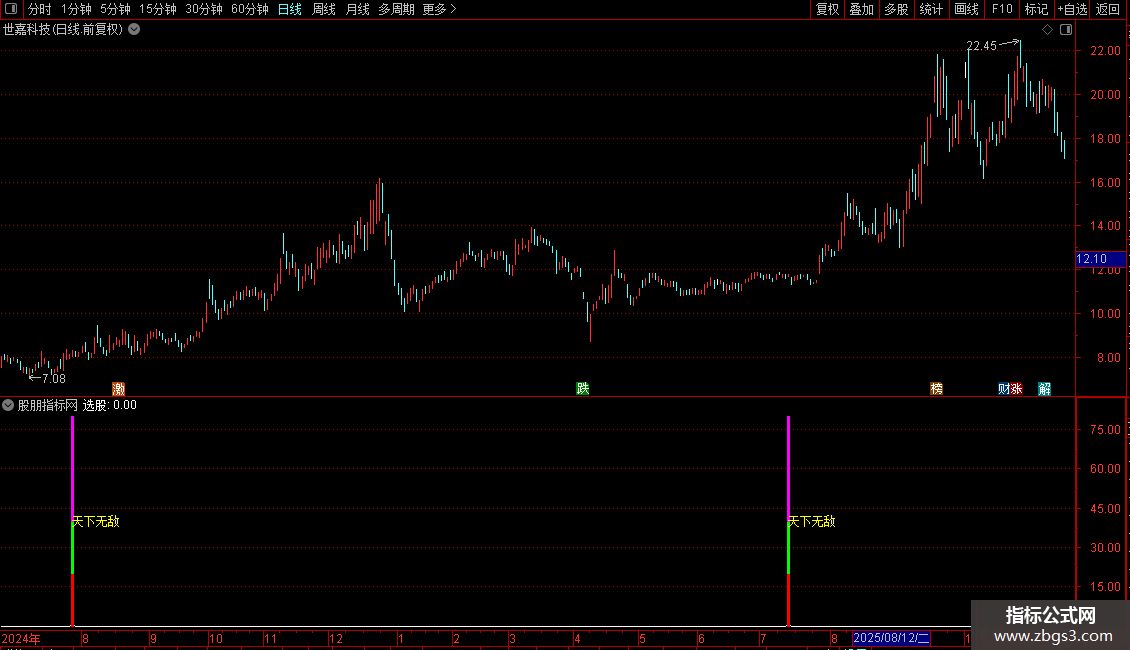Click the 标记 mark button
The width and height of the screenshot is (1130, 650).
[1036, 9]
